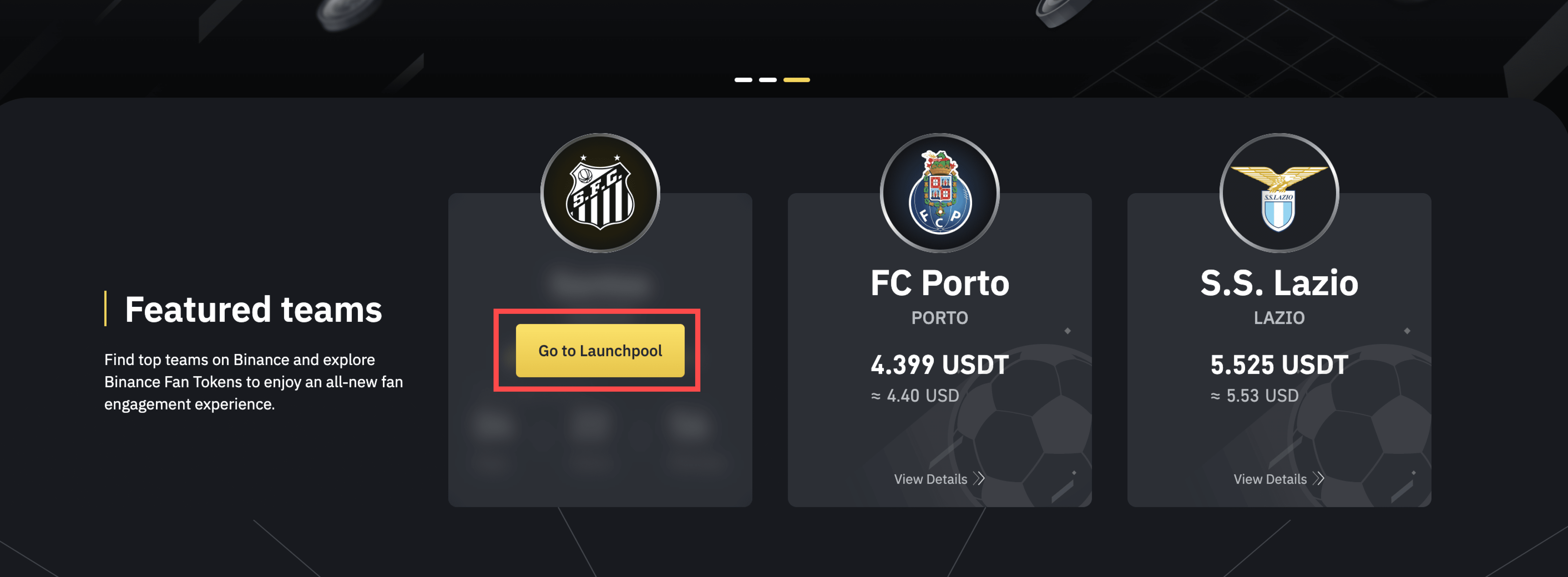The image size is (1568, 577).
Task: Switch to the second carousel slide indicator
Action: point(768,80)
